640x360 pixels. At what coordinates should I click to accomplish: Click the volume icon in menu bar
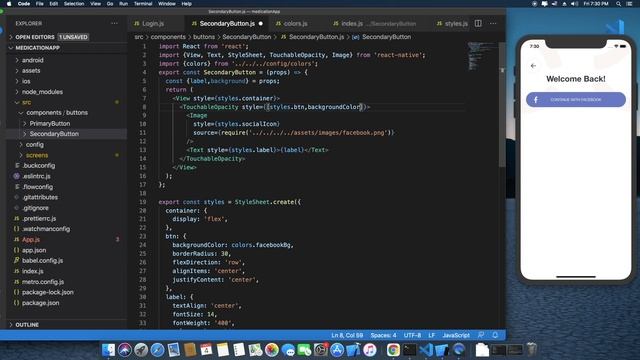(x=574, y=4)
